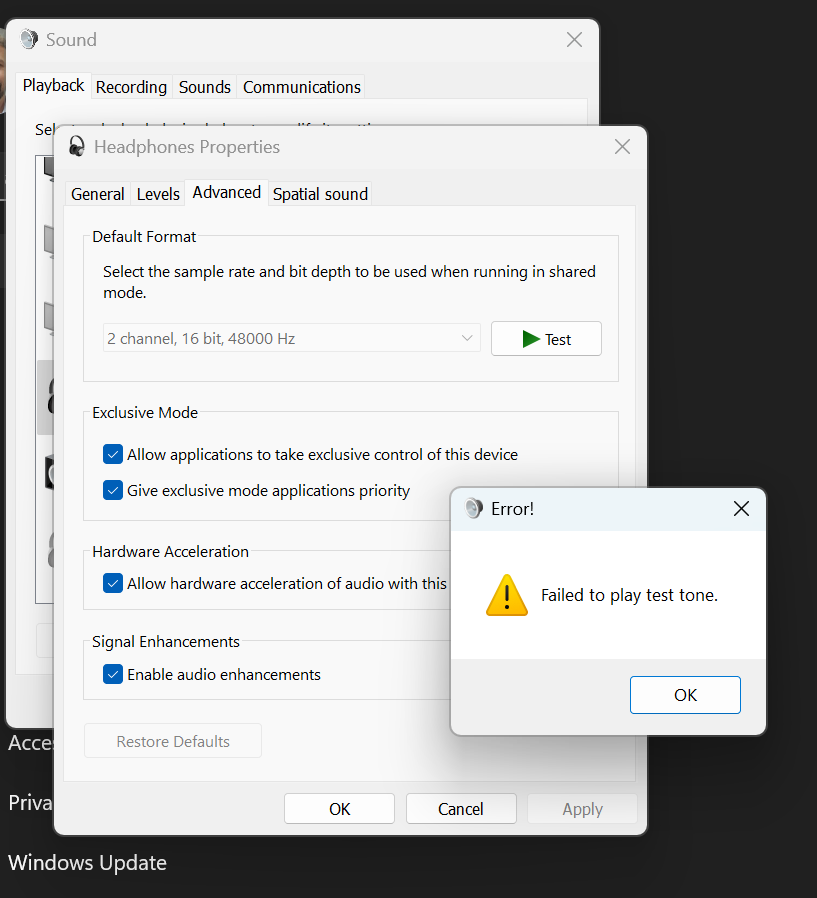The image size is (817, 898).
Task: Switch to the Recording tab
Action: pos(131,87)
